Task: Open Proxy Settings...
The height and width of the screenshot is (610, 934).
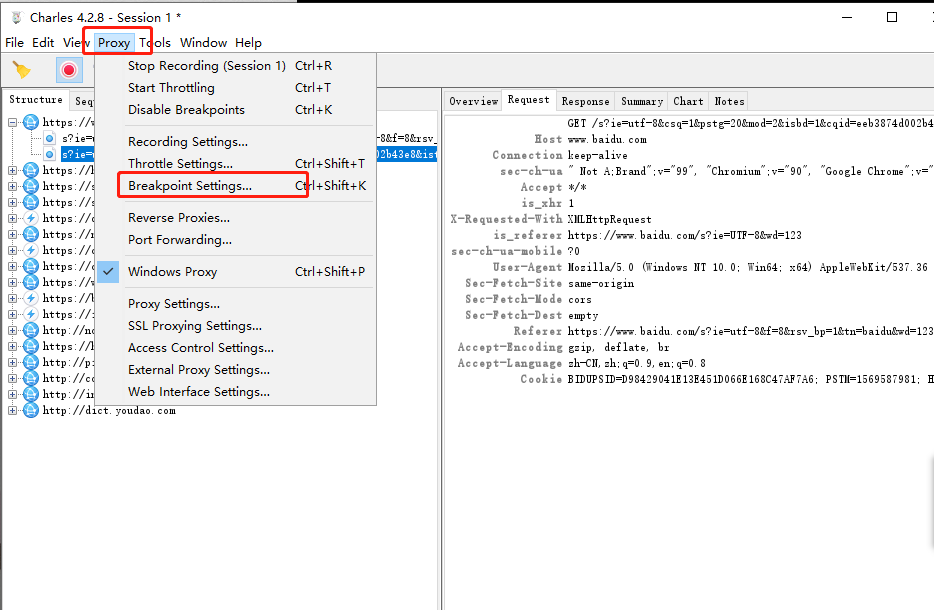Action: click(x=236, y=304)
